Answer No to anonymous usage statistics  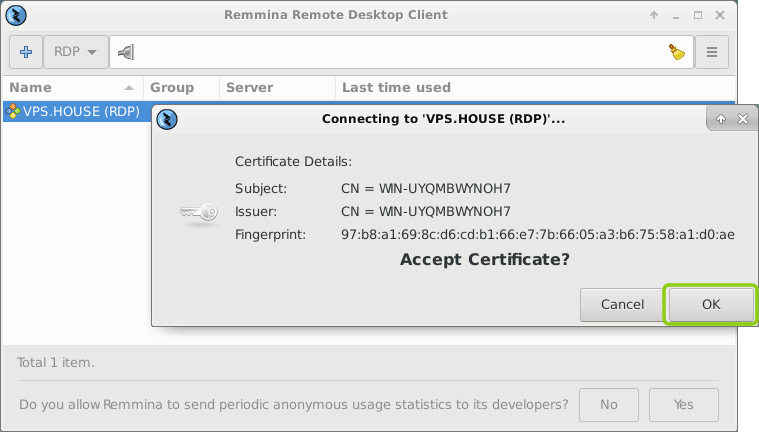coord(608,405)
